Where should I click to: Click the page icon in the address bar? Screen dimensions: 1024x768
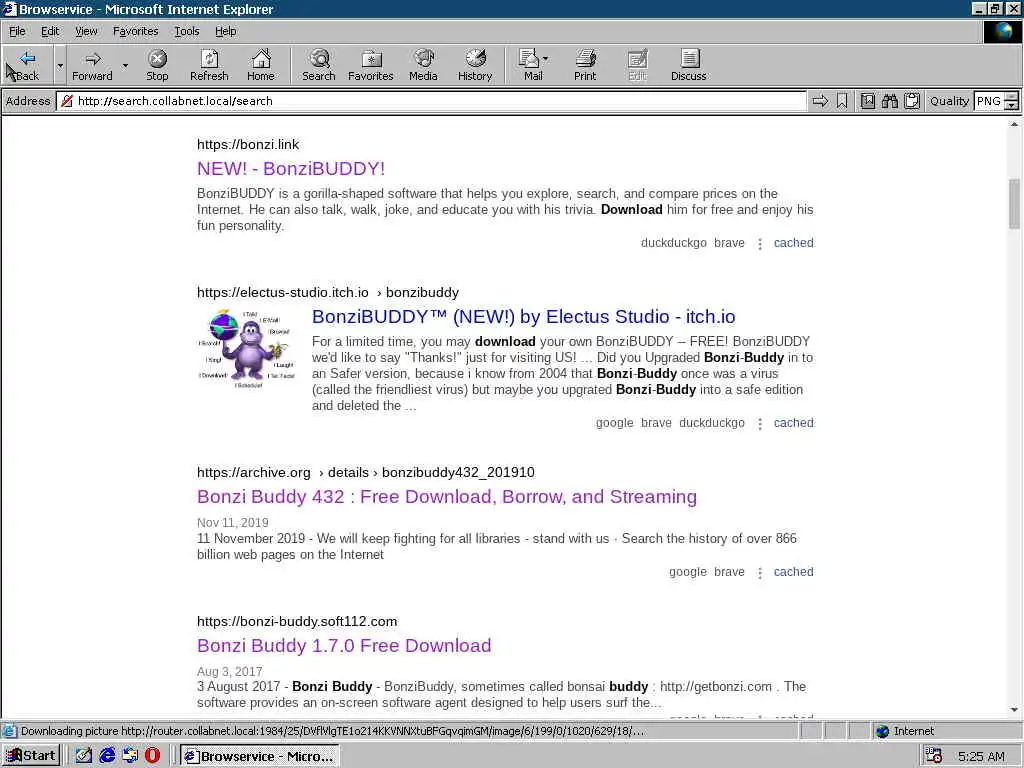[67, 101]
